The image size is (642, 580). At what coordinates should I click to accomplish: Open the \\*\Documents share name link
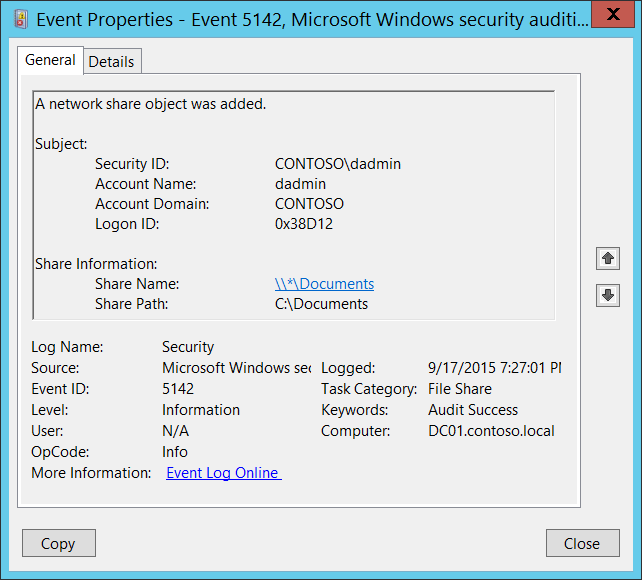(x=324, y=284)
